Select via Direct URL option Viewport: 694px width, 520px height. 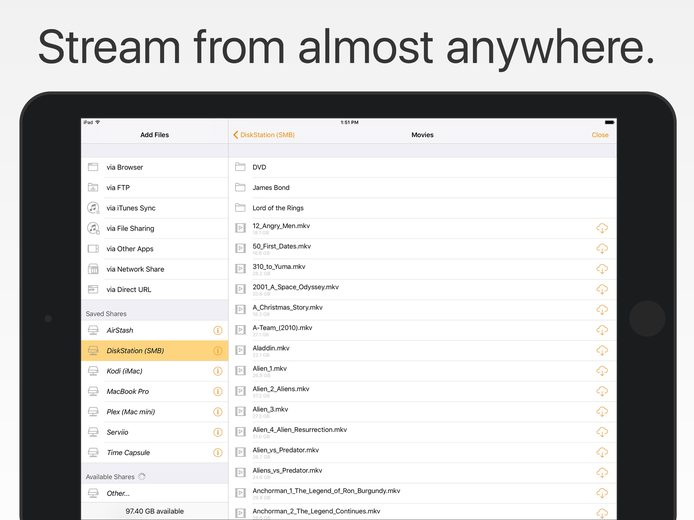click(154, 289)
